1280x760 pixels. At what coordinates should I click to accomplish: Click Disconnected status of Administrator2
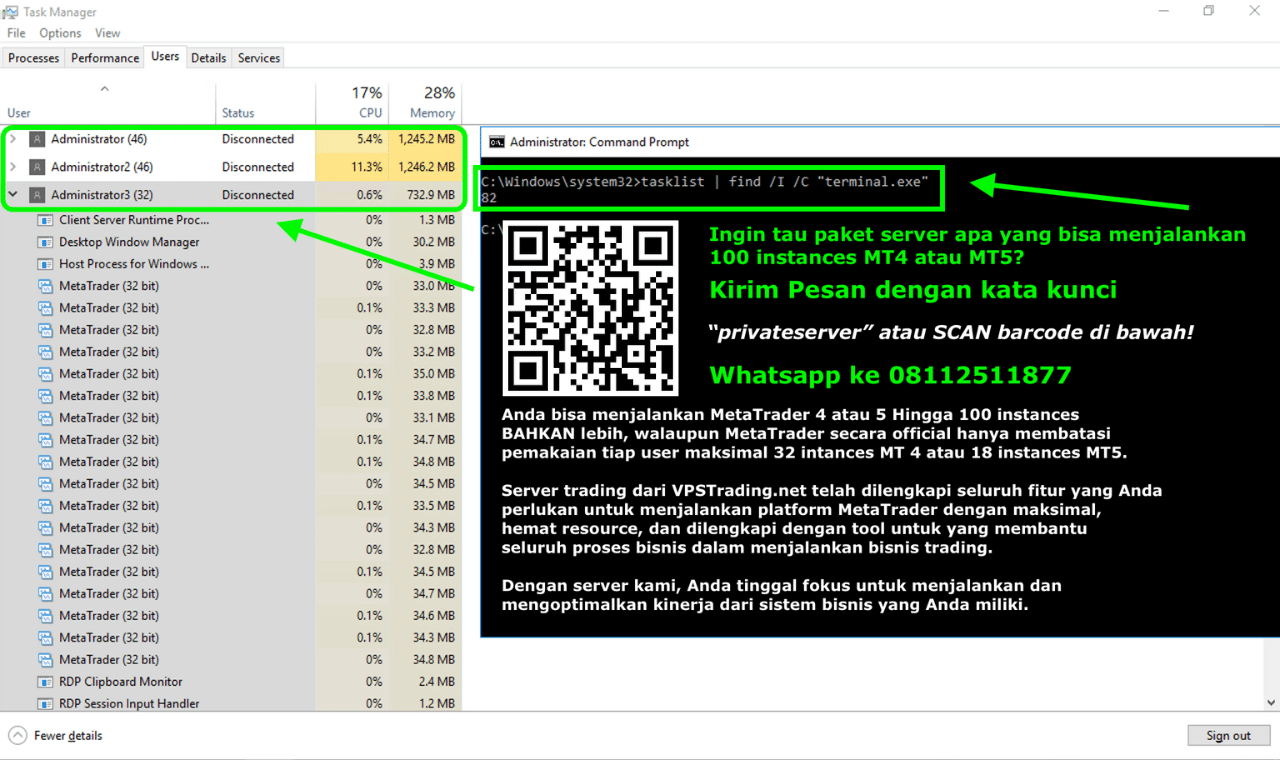click(x=258, y=167)
